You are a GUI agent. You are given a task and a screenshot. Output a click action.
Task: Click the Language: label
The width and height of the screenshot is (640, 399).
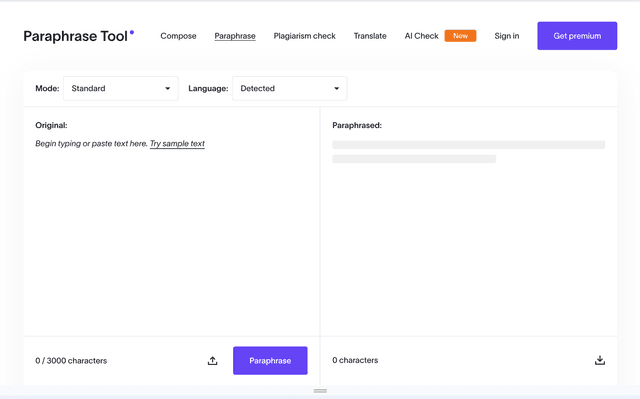coord(208,89)
